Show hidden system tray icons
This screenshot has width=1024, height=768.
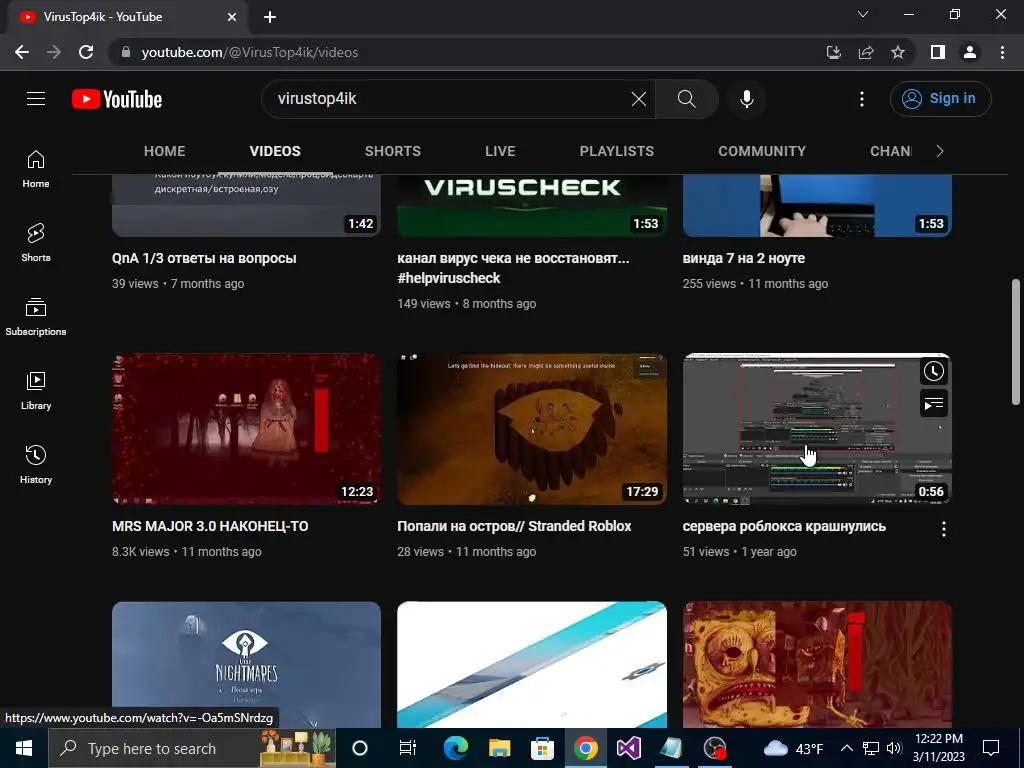point(847,748)
